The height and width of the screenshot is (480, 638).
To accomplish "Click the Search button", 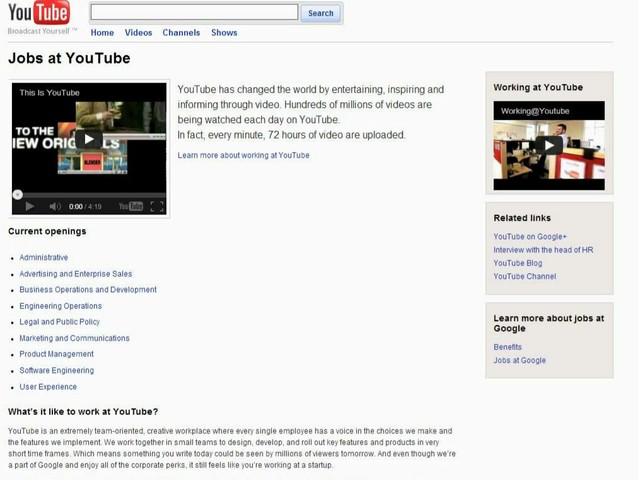I will click(321, 13).
